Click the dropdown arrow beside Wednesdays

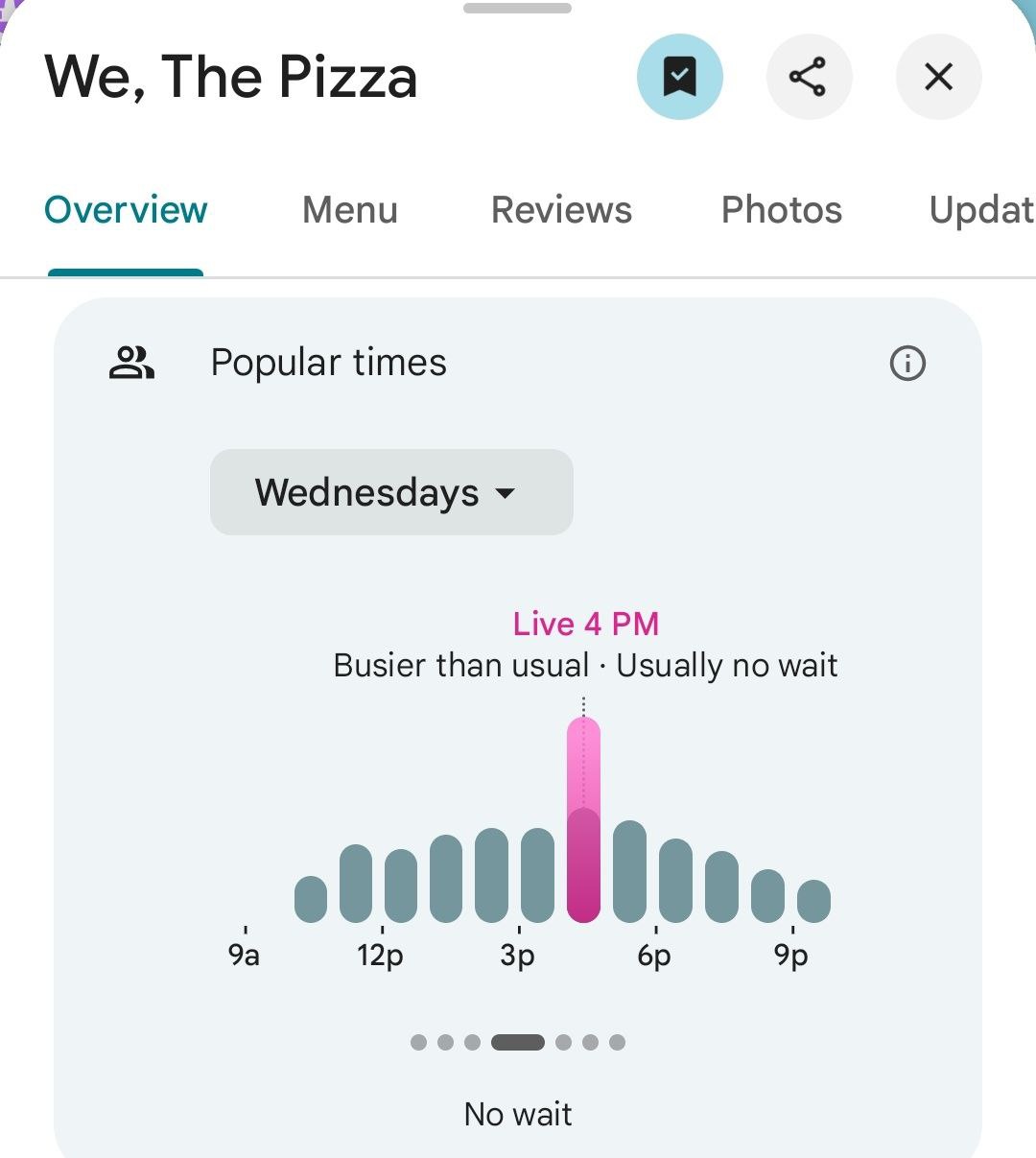[505, 493]
